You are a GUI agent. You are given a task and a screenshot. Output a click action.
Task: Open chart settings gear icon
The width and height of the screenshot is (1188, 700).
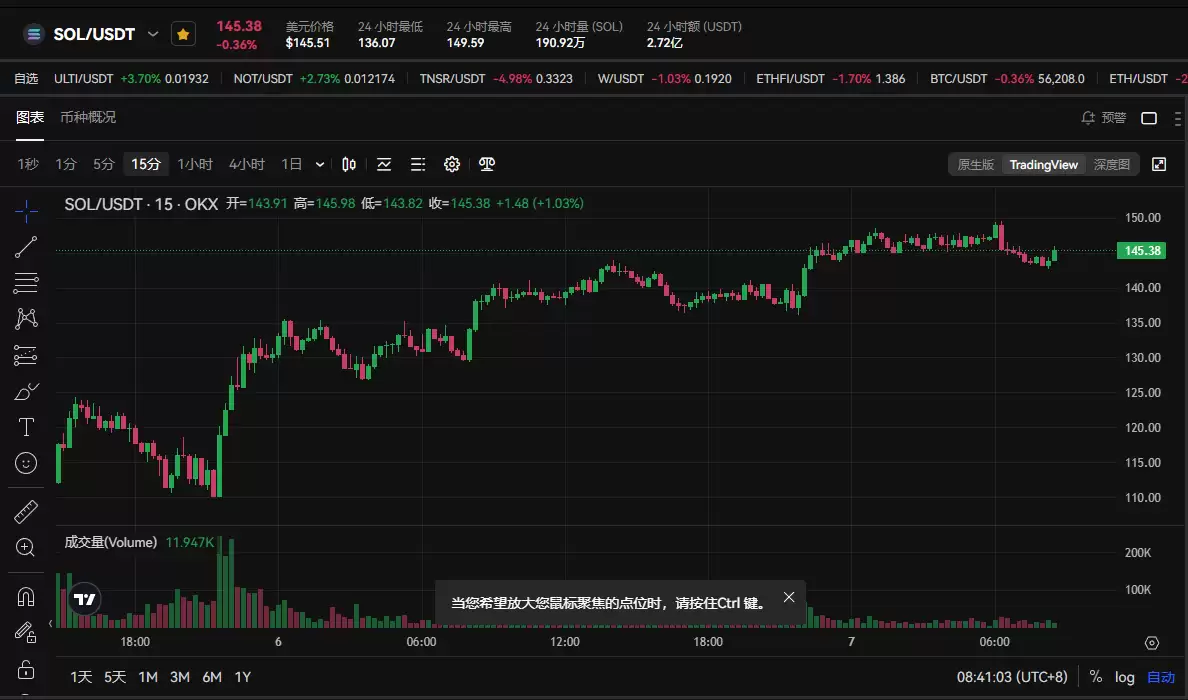coord(452,164)
